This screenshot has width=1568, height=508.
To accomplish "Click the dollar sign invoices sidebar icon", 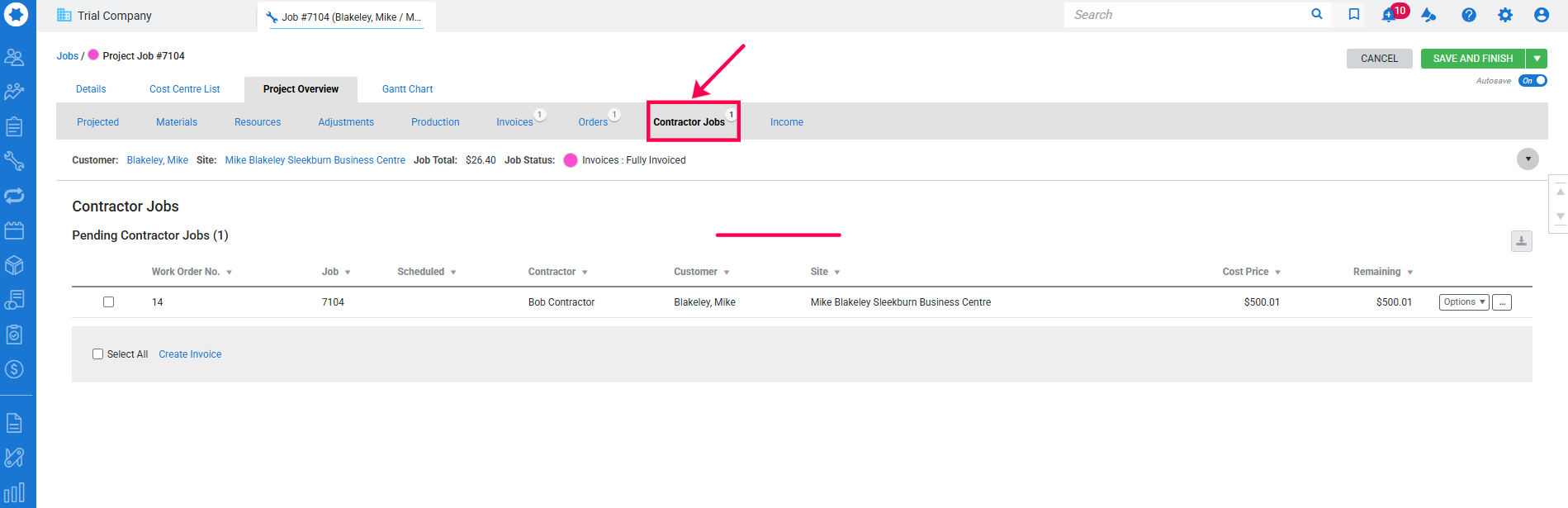I will 15,369.
